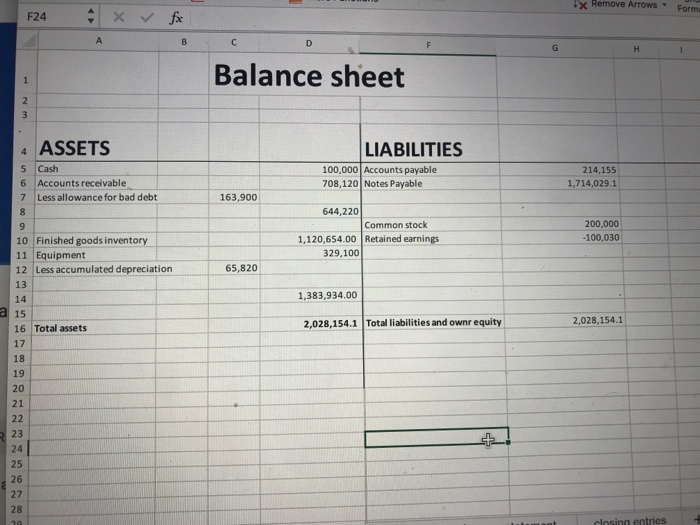Select column F header

pos(428,45)
